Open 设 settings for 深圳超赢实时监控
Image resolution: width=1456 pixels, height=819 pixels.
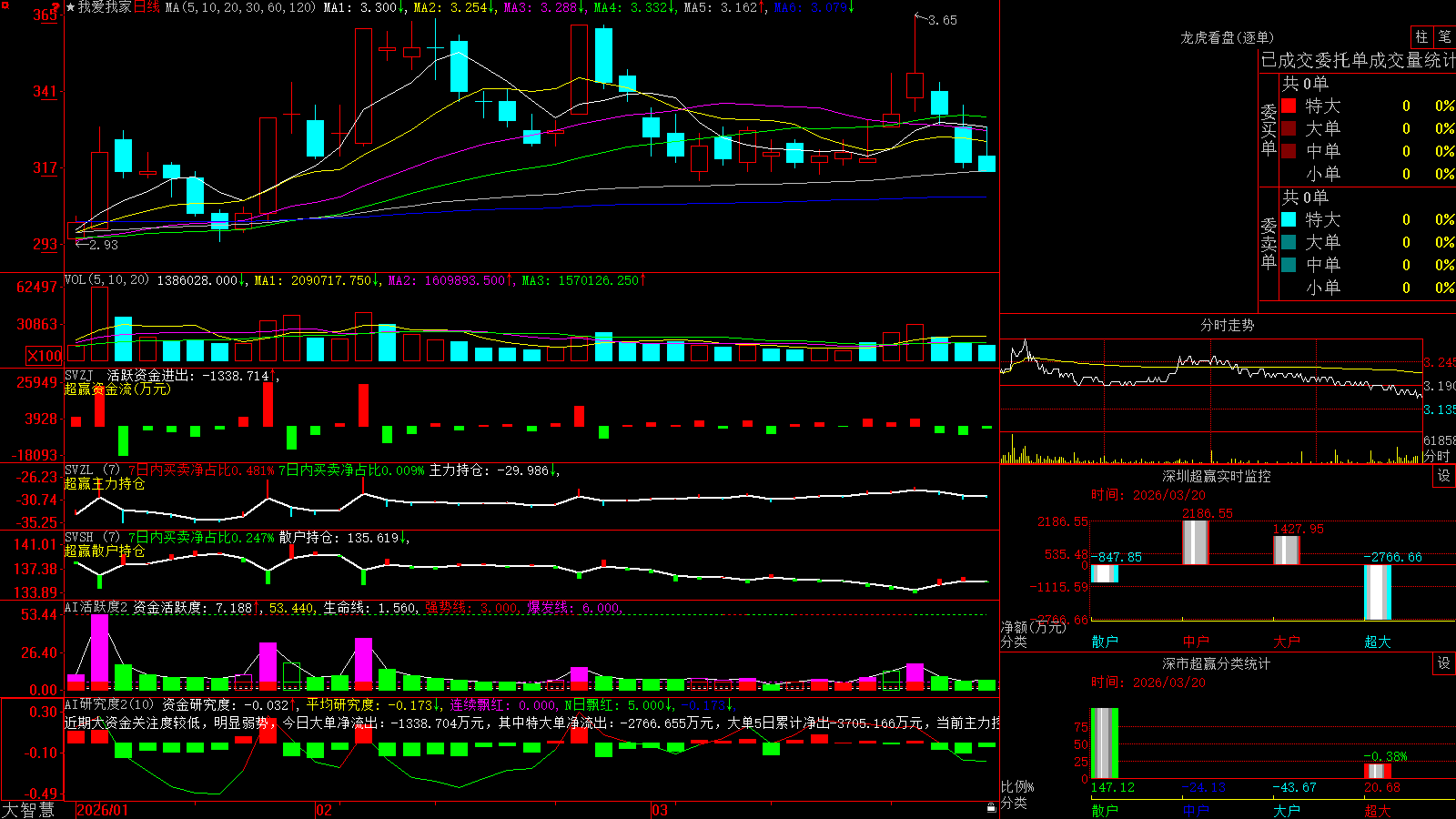1444,476
